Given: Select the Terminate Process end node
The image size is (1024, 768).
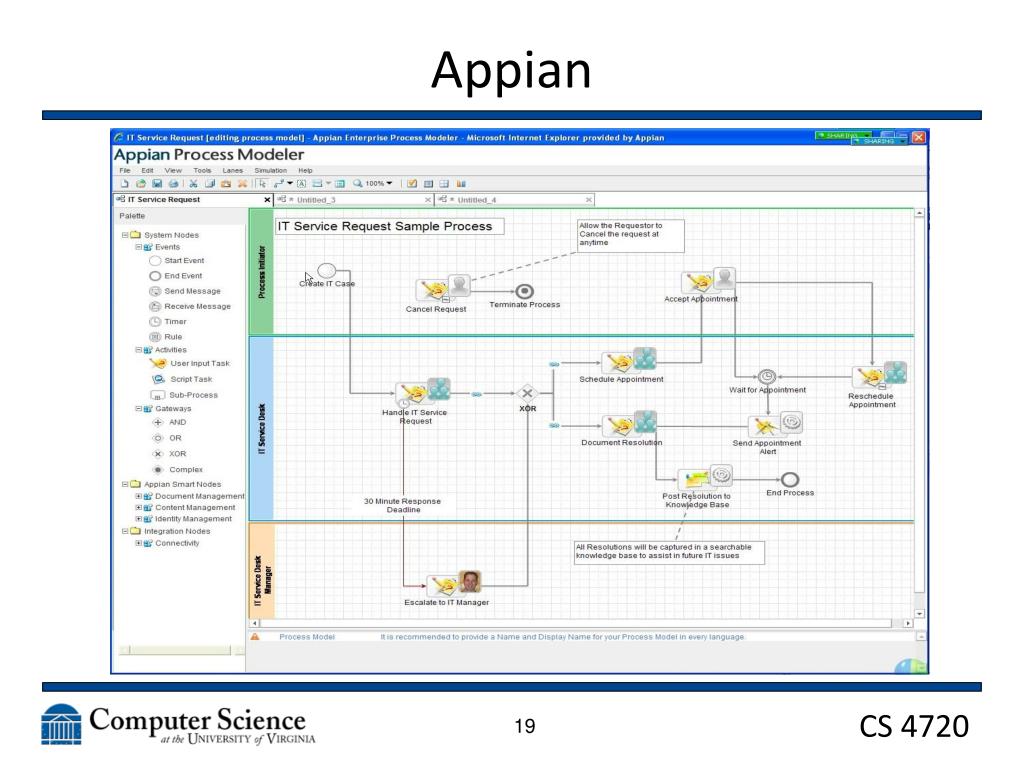Looking at the screenshot, I should [x=524, y=291].
